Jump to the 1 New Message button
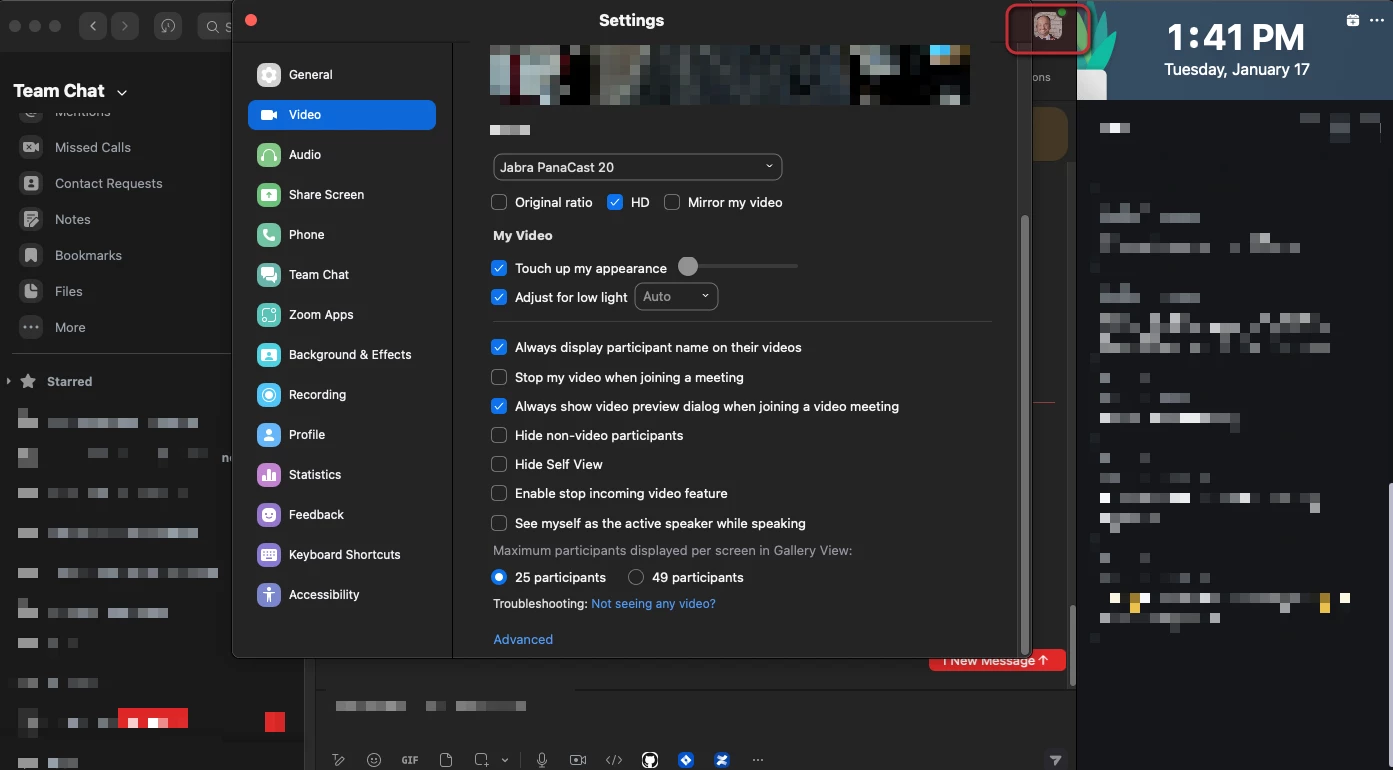The height and width of the screenshot is (770, 1393). pyautogui.click(x=997, y=661)
